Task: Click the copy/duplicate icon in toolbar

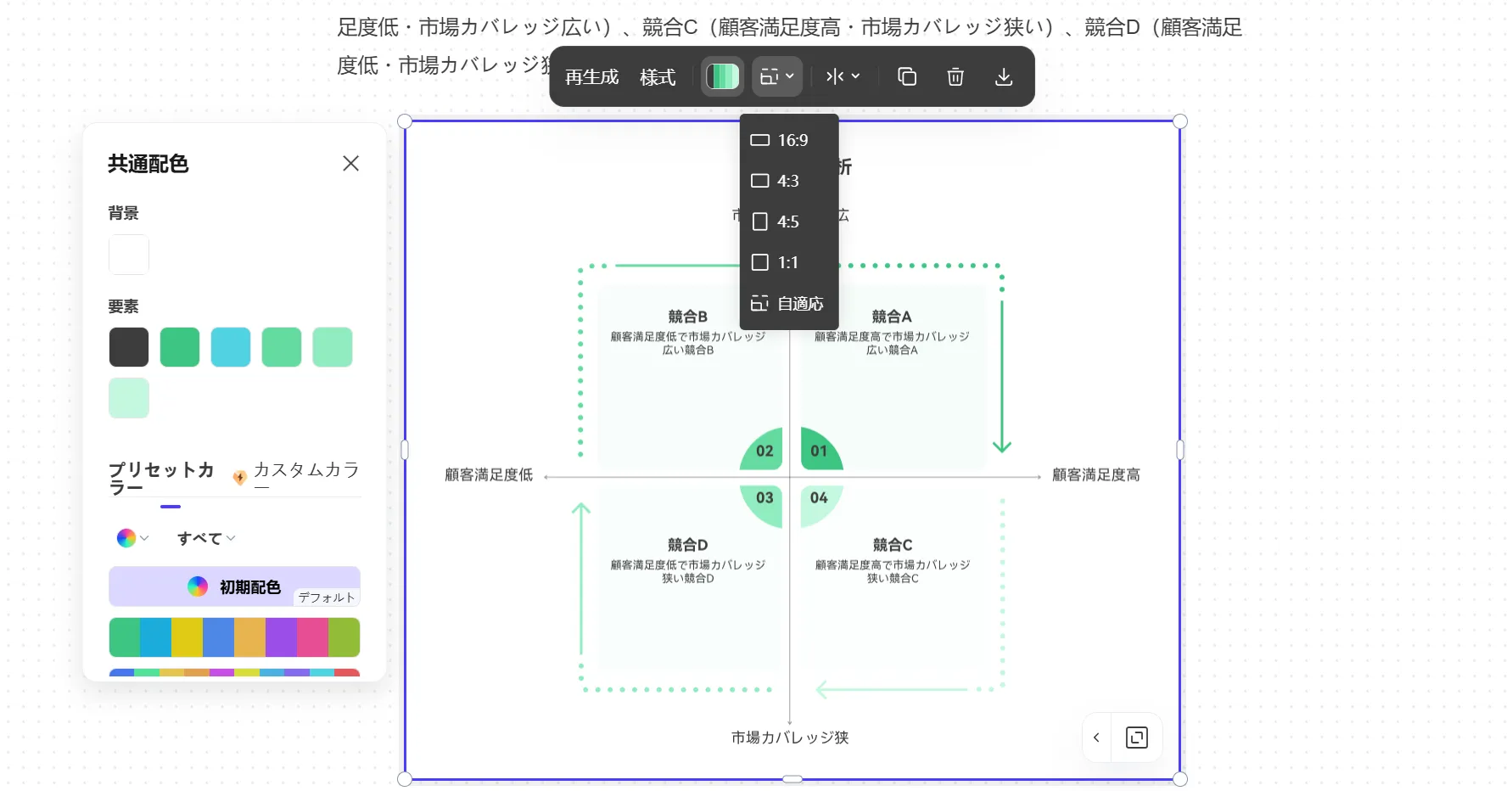Action: coord(907,76)
